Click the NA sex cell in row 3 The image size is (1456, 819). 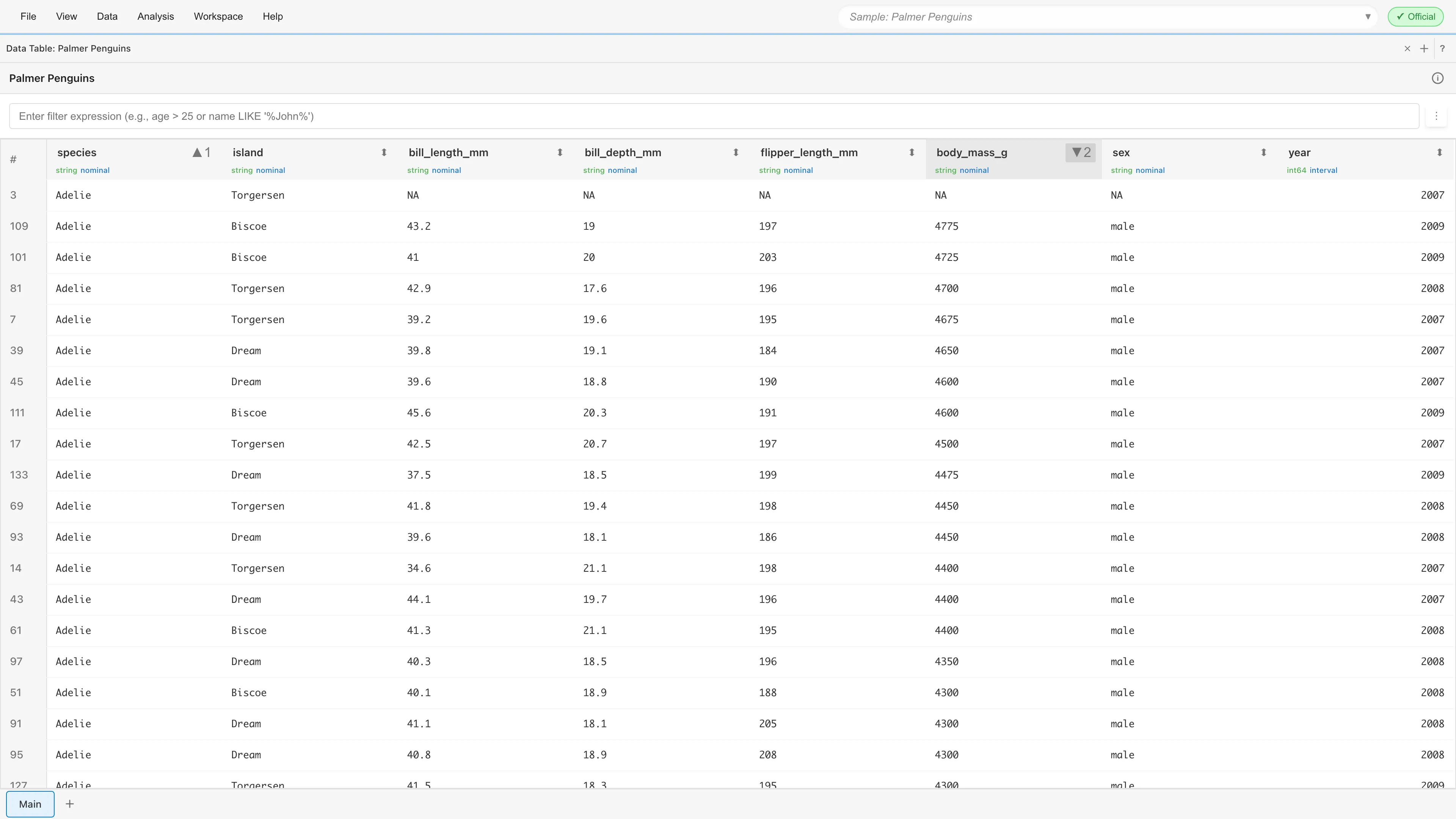[1116, 195]
